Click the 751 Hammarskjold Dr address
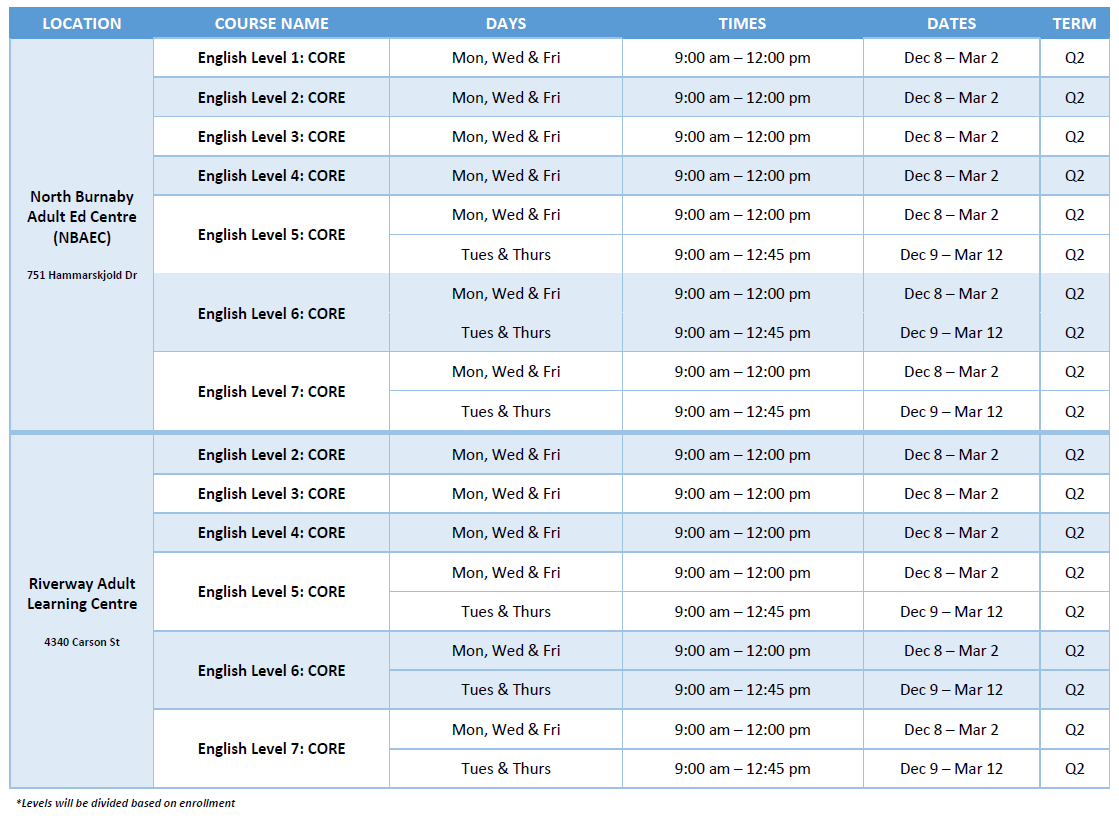1119x820 pixels. [82, 275]
